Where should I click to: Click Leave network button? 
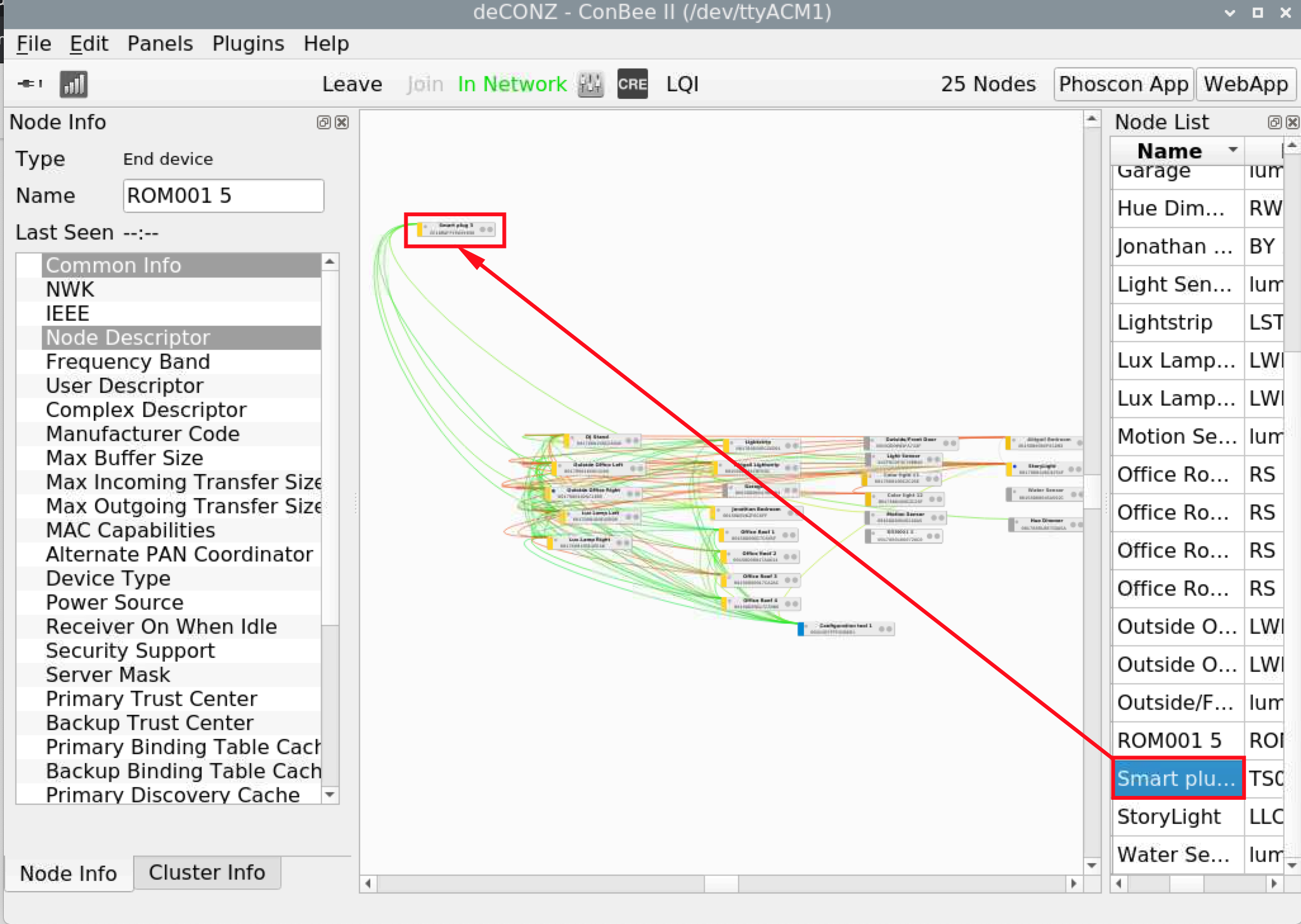(x=352, y=84)
